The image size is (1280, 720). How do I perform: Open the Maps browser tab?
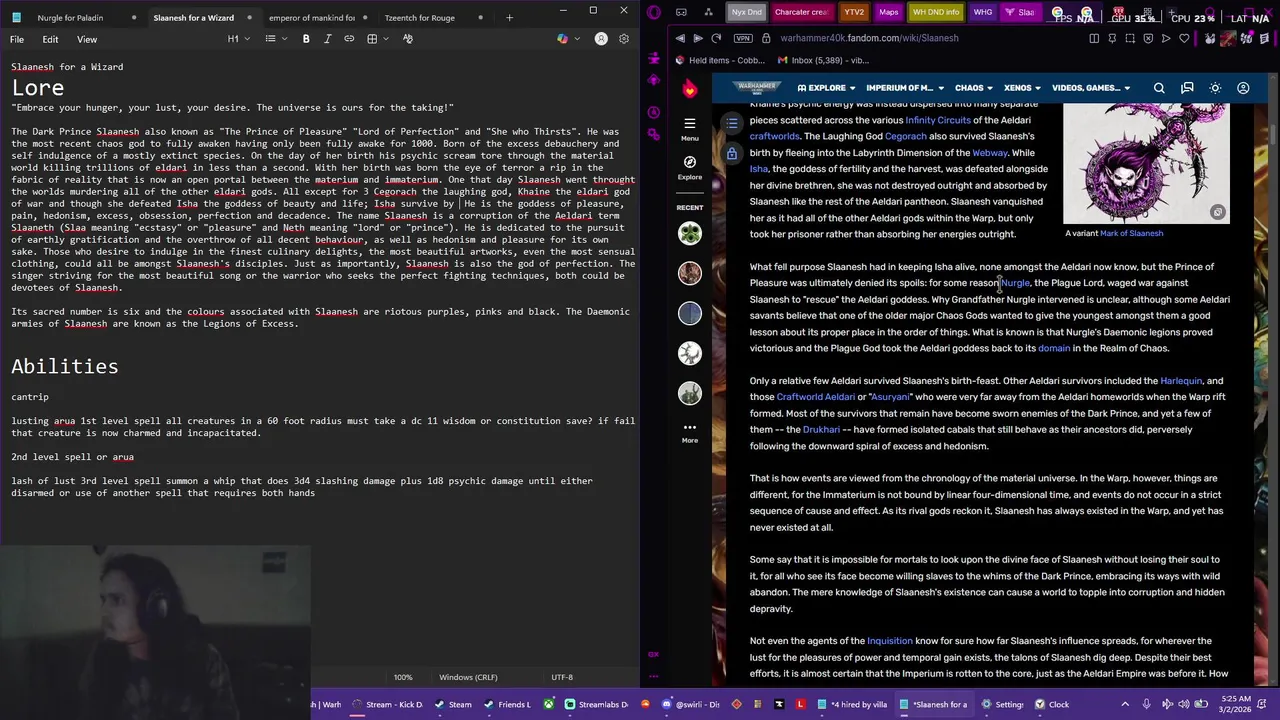tap(888, 12)
